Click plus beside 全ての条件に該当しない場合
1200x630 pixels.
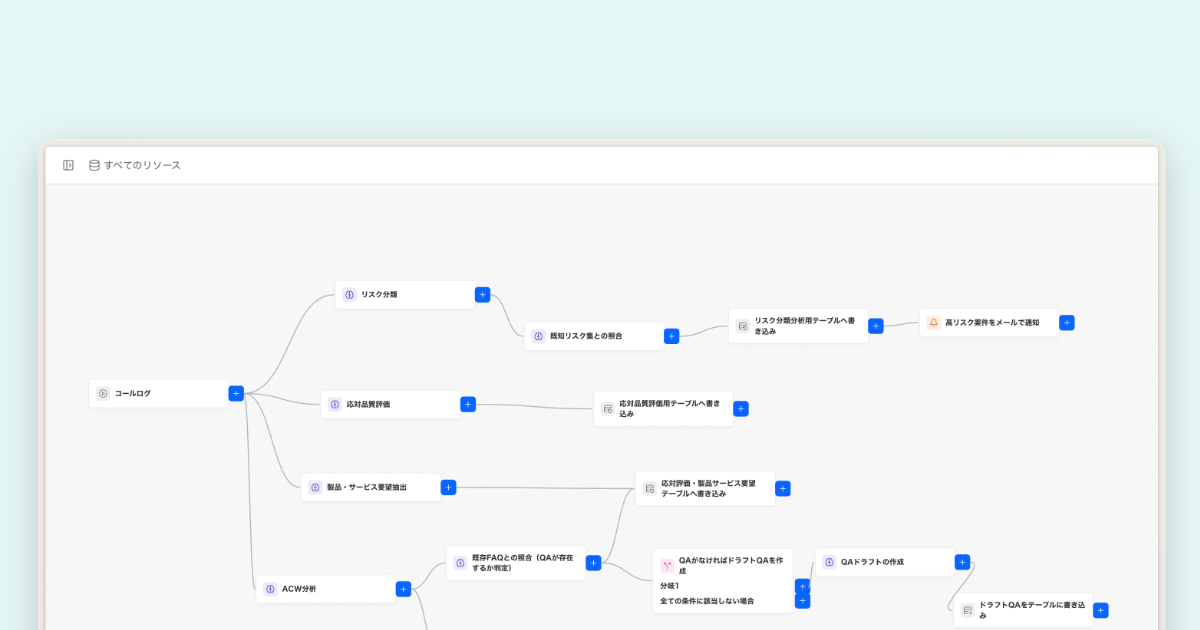pos(802,601)
